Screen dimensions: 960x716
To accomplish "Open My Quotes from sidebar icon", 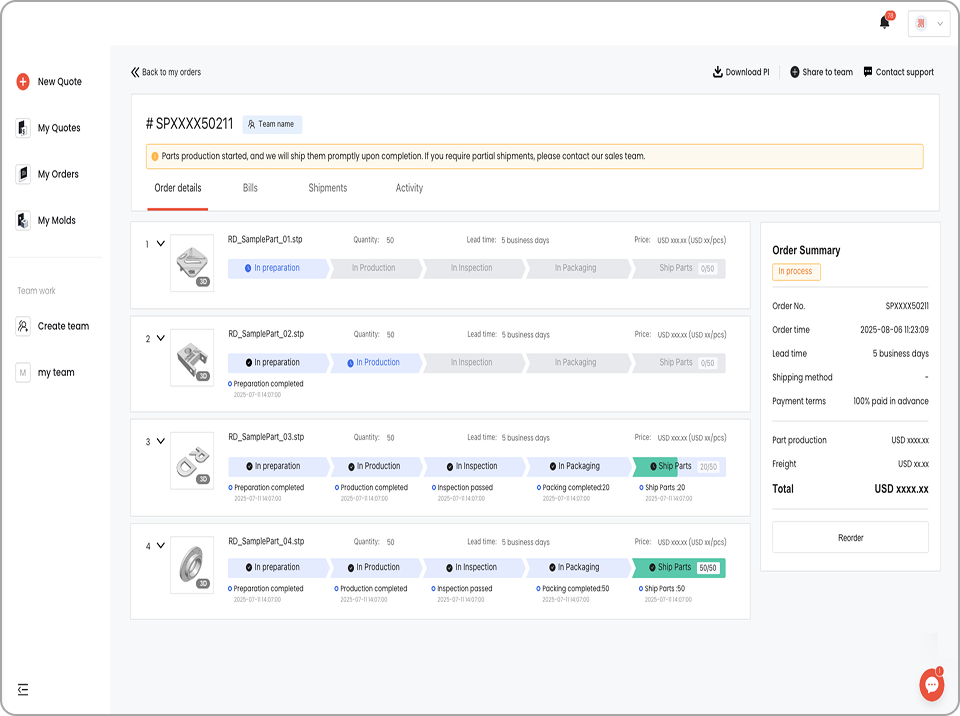I will point(23,128).
